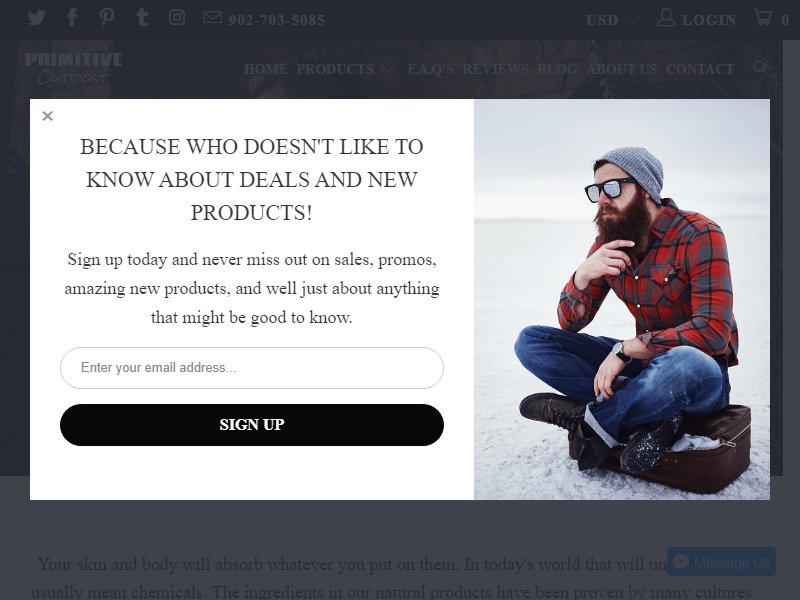Click the email envelope icon
This screenshot has height=600, width=800.
click(213, 17)
